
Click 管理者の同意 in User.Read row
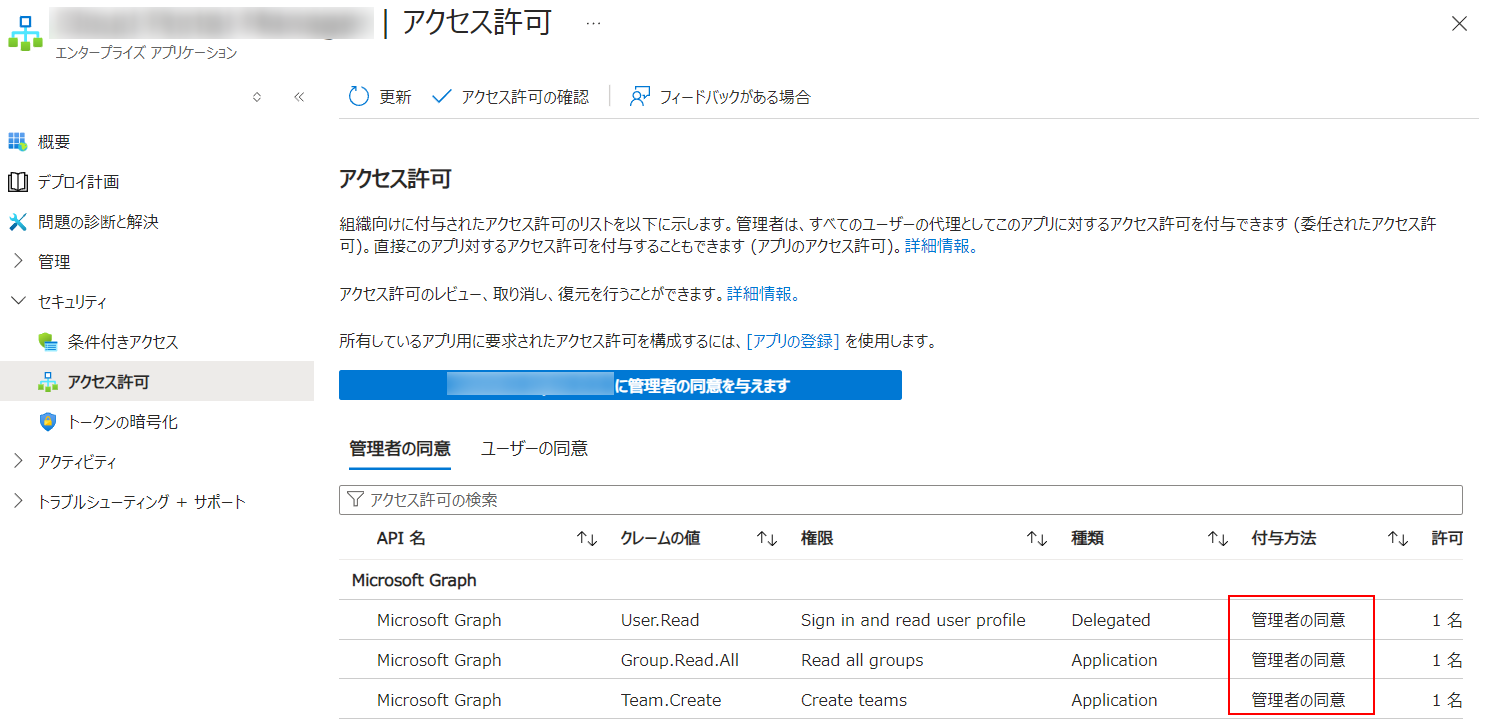pyautogui.click(x=1299, y=620)
